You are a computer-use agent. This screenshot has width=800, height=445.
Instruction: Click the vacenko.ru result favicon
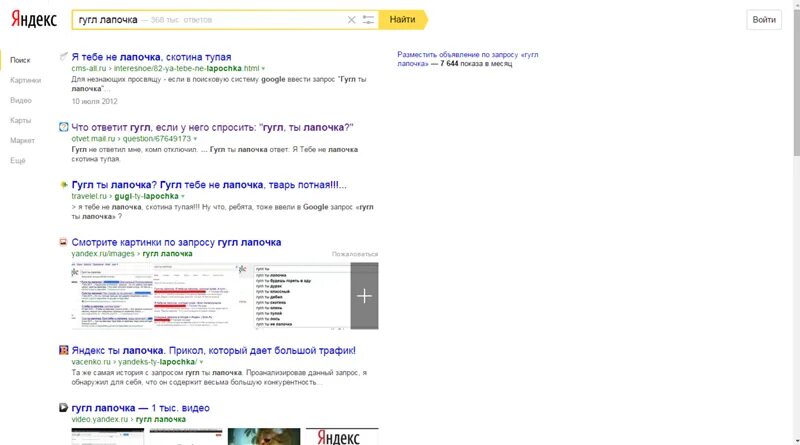point(63,350)
